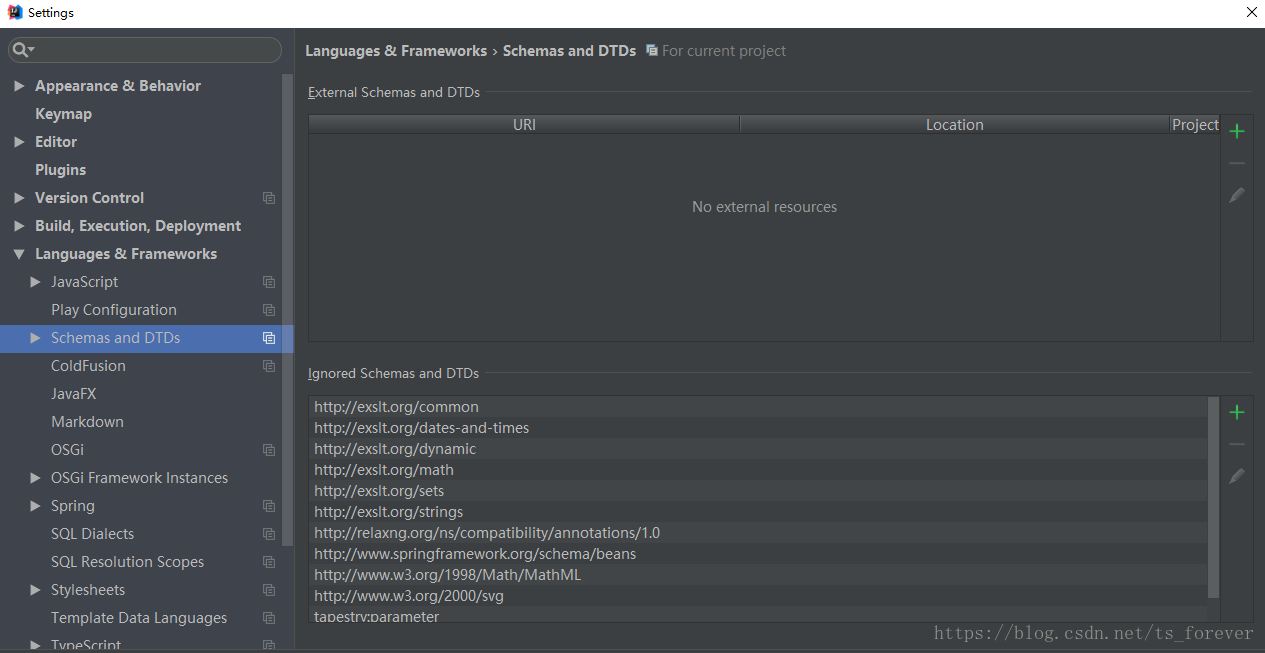Select Play Configuration in the tree
This screenshot has height=653, width=1265.
coord(114,310)
